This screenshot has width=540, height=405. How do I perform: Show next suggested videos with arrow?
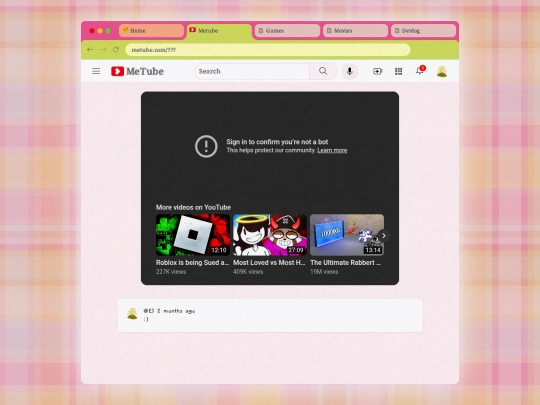[x=384, y=236]
